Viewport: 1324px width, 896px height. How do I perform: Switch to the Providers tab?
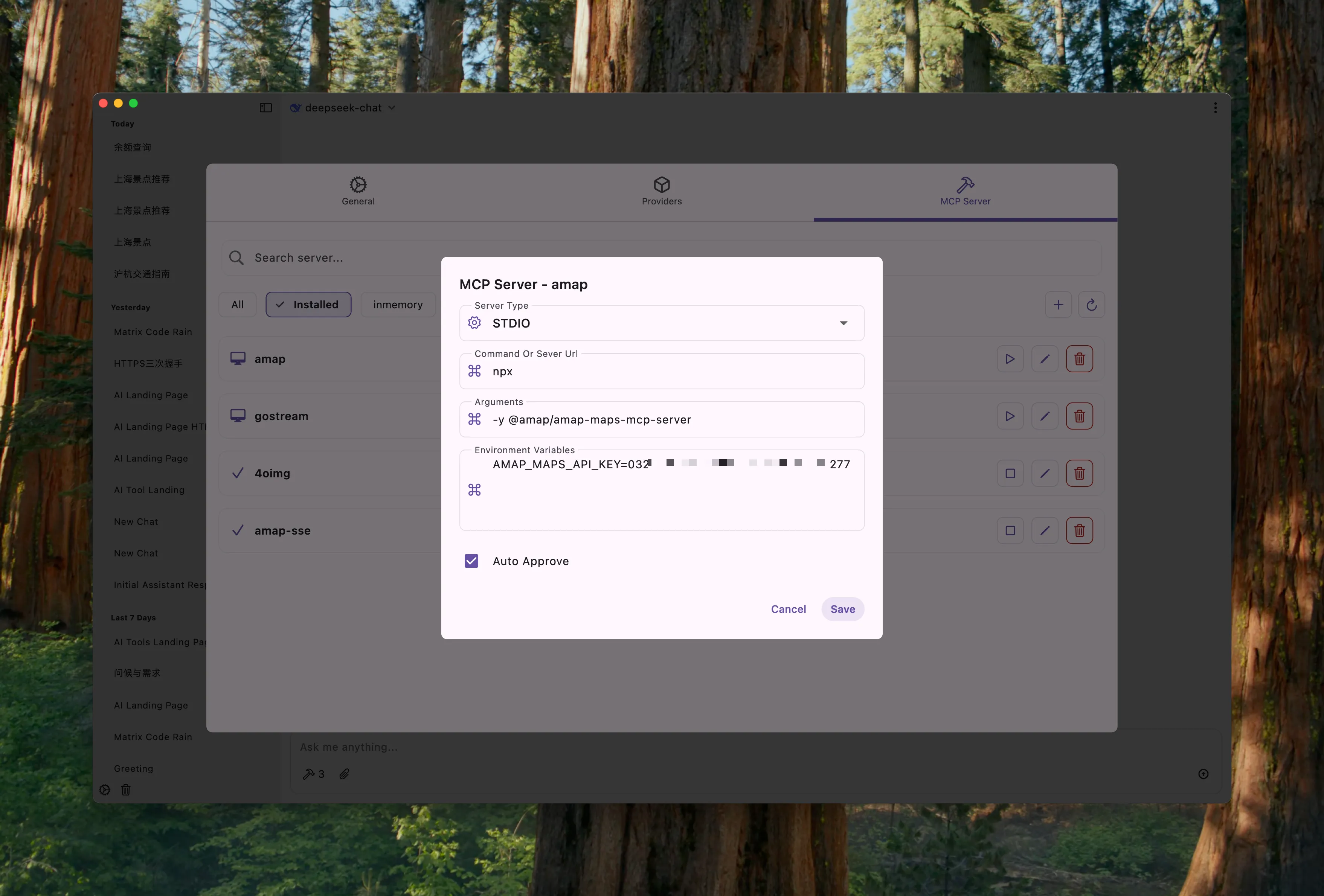point(661,191)
